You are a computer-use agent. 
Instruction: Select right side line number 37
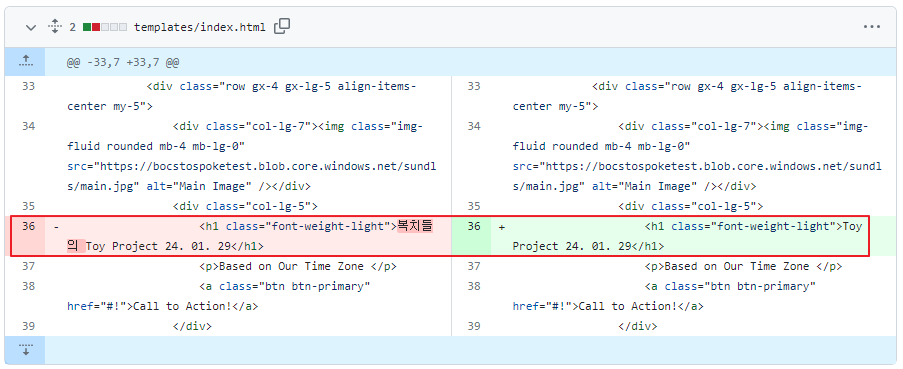click(x=474, y=266)
